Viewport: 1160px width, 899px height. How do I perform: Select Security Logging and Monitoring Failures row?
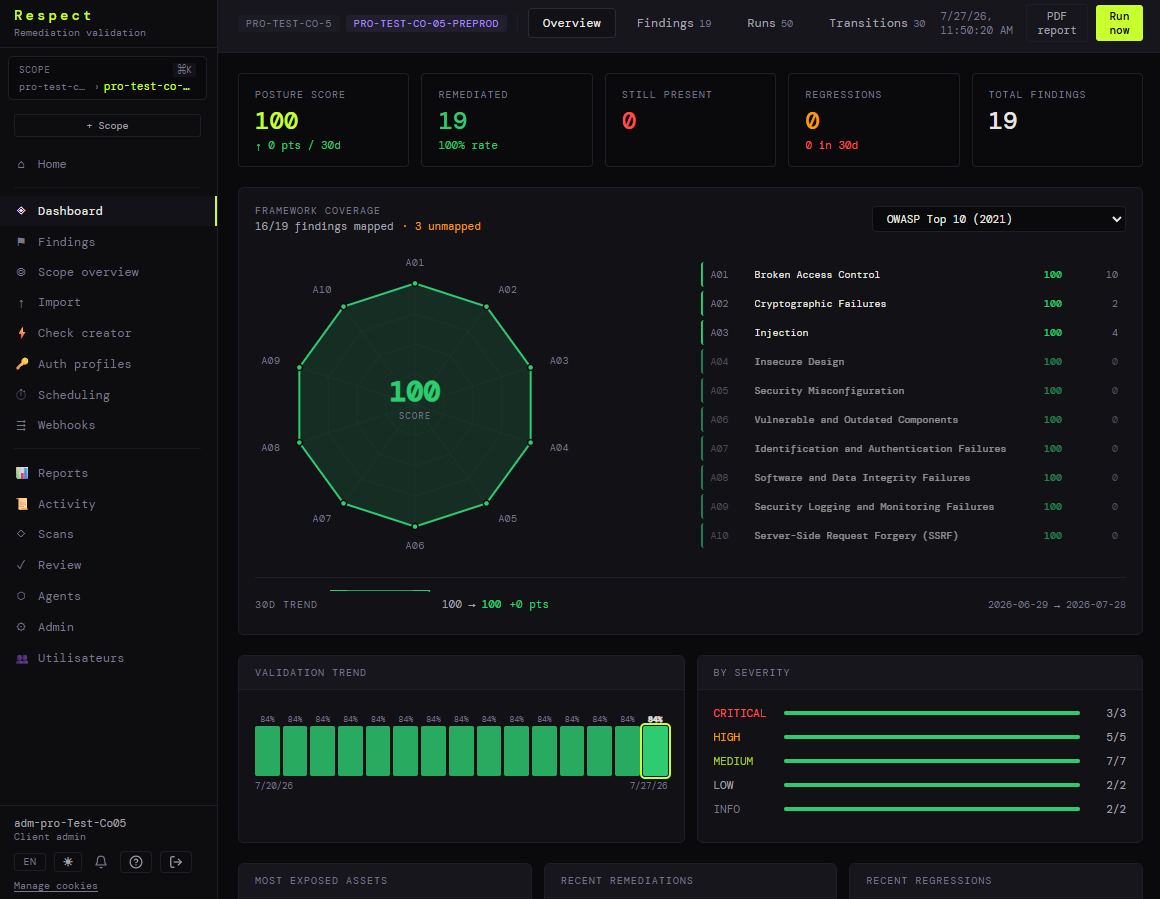(913, 507)
